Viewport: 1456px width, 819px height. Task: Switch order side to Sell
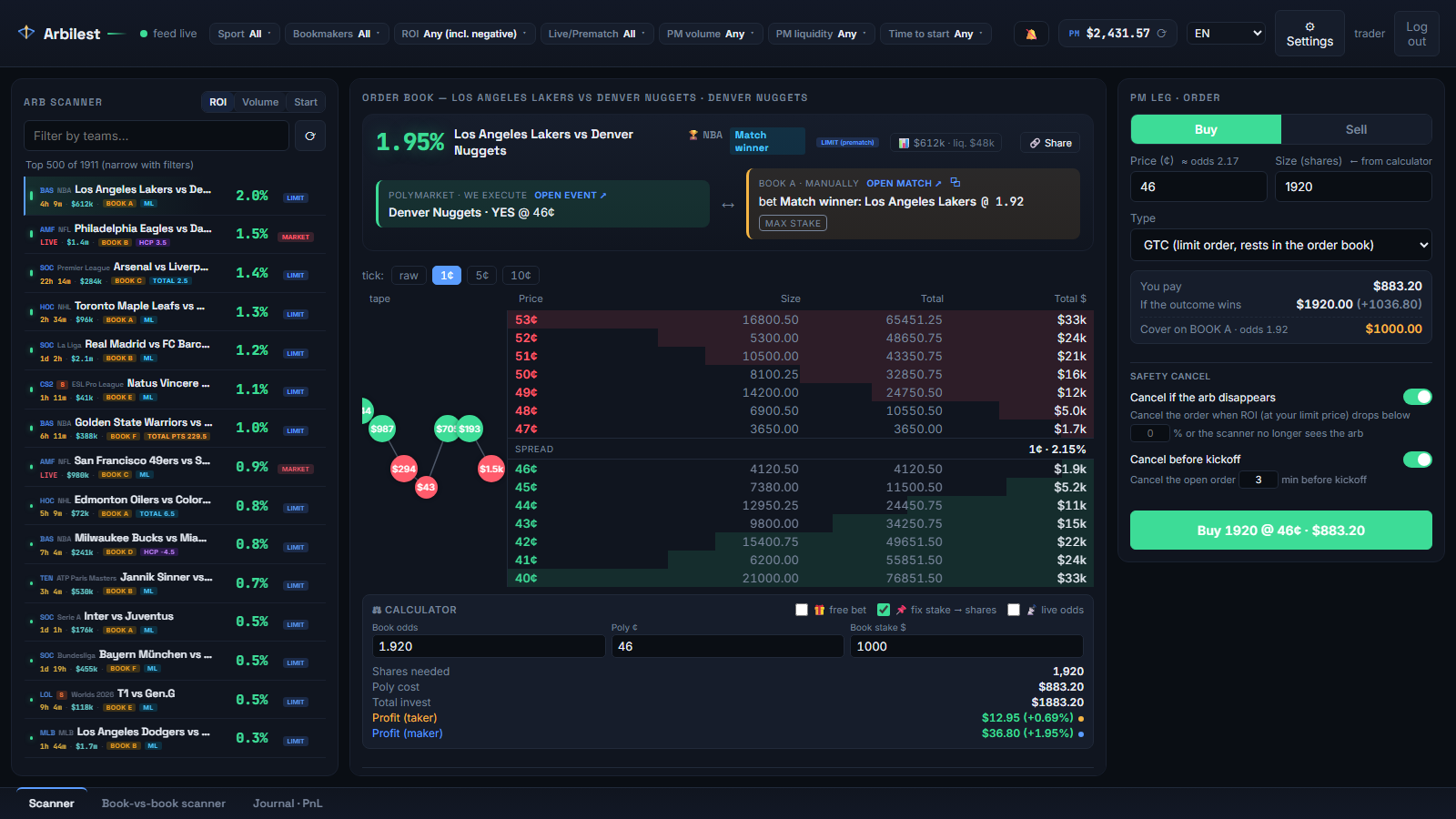click(1356, 129)
